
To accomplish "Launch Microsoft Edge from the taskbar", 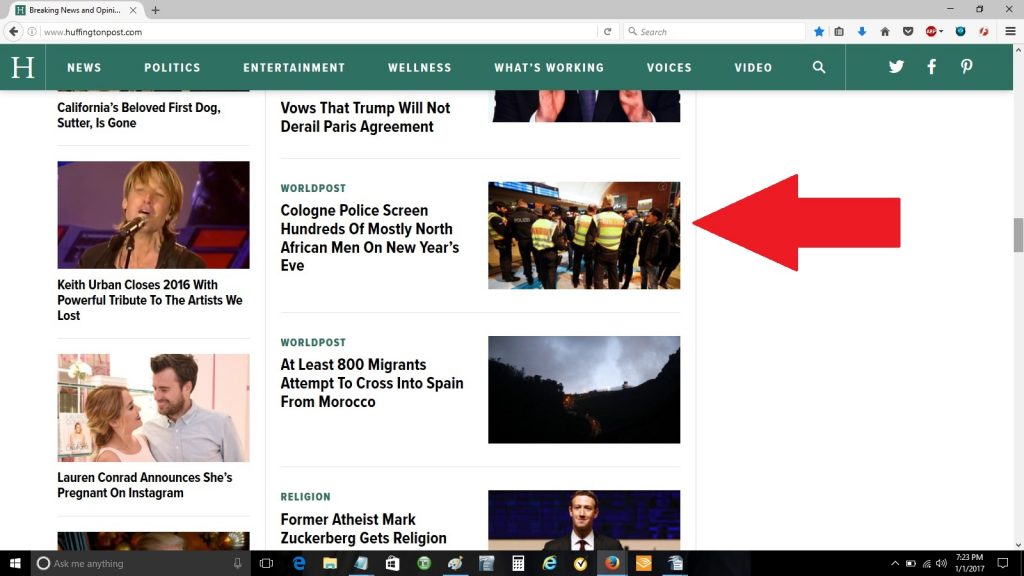I will (298, 563).
